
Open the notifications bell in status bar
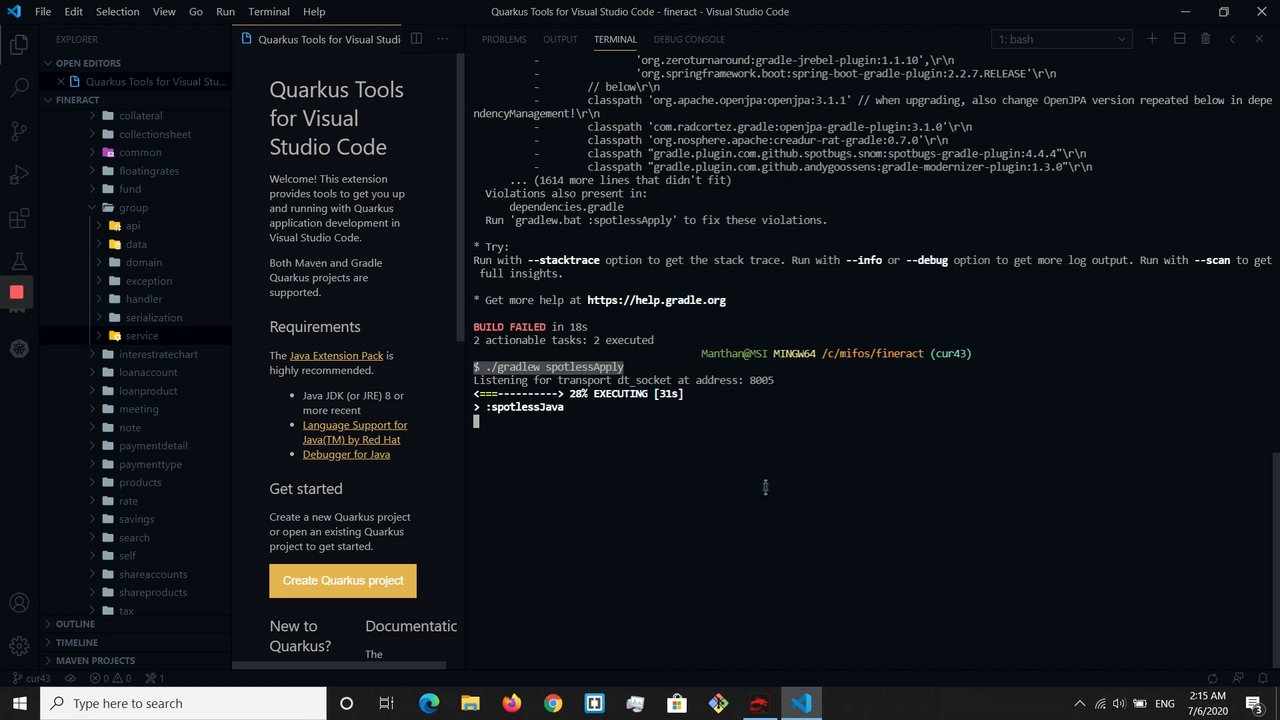coord(1263,678)
